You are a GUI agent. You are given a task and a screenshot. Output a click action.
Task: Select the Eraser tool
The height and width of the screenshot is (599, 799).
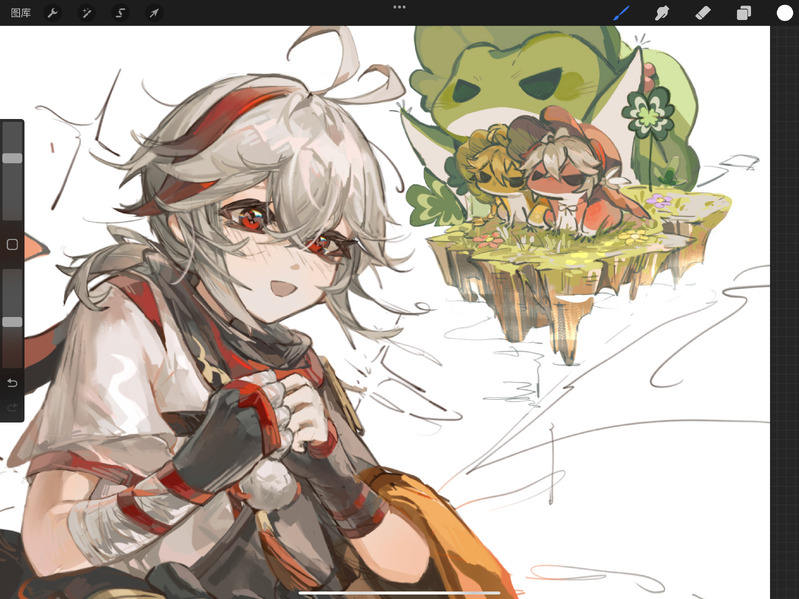[703, 13]
